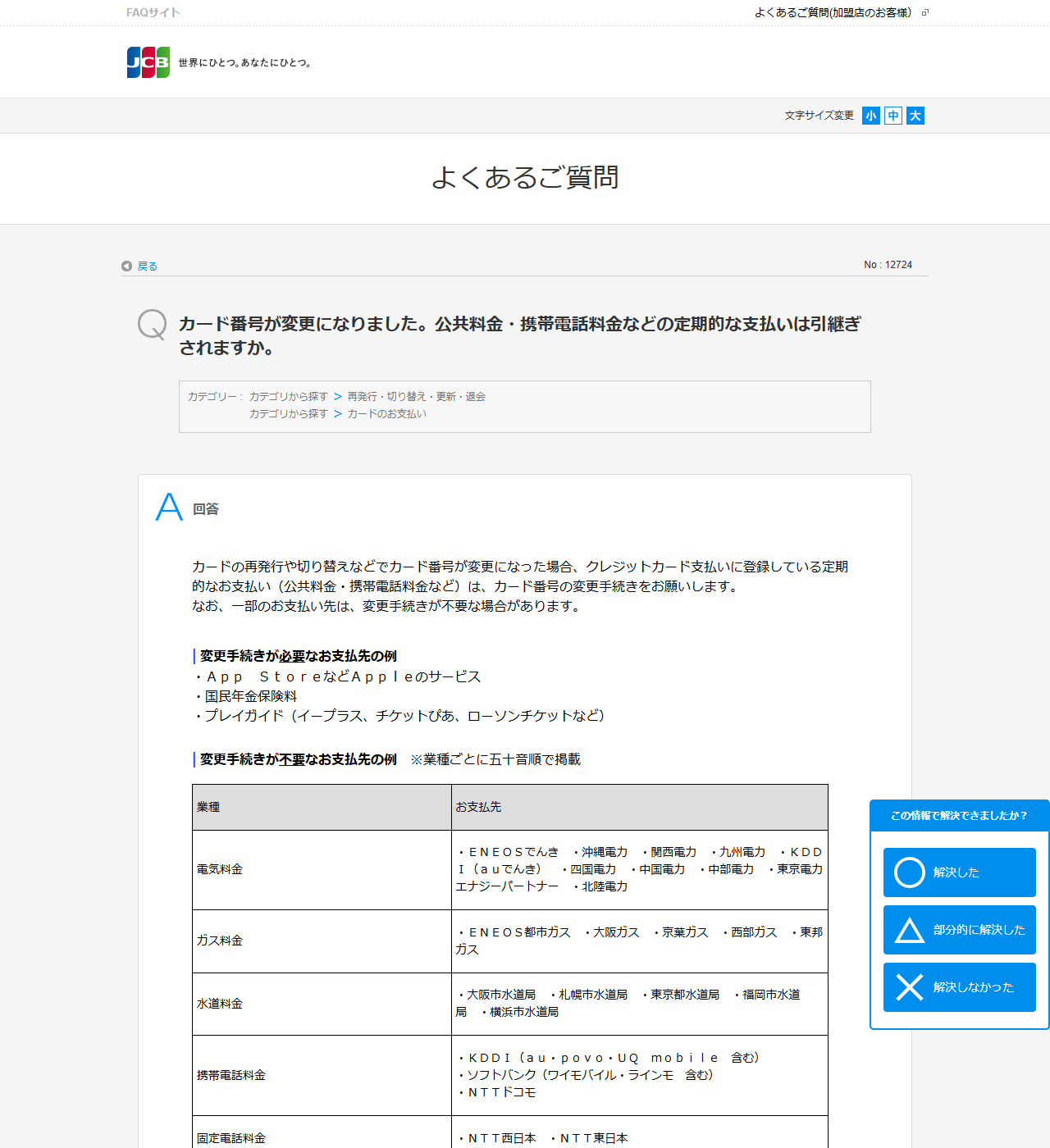Set font size to 中 (medium)

coord(893,116)
